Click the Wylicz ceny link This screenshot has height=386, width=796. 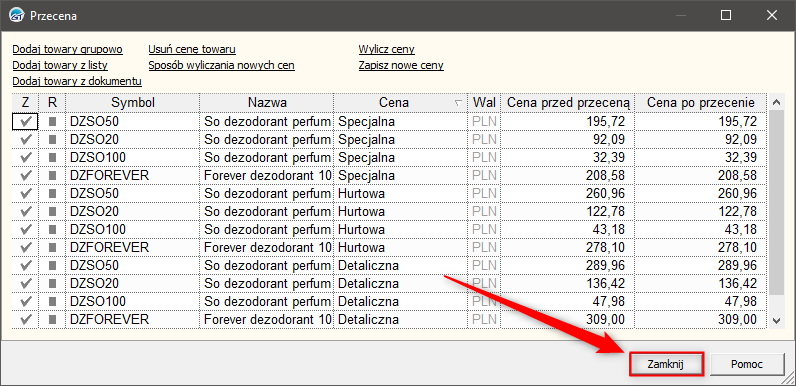[387, 49]
